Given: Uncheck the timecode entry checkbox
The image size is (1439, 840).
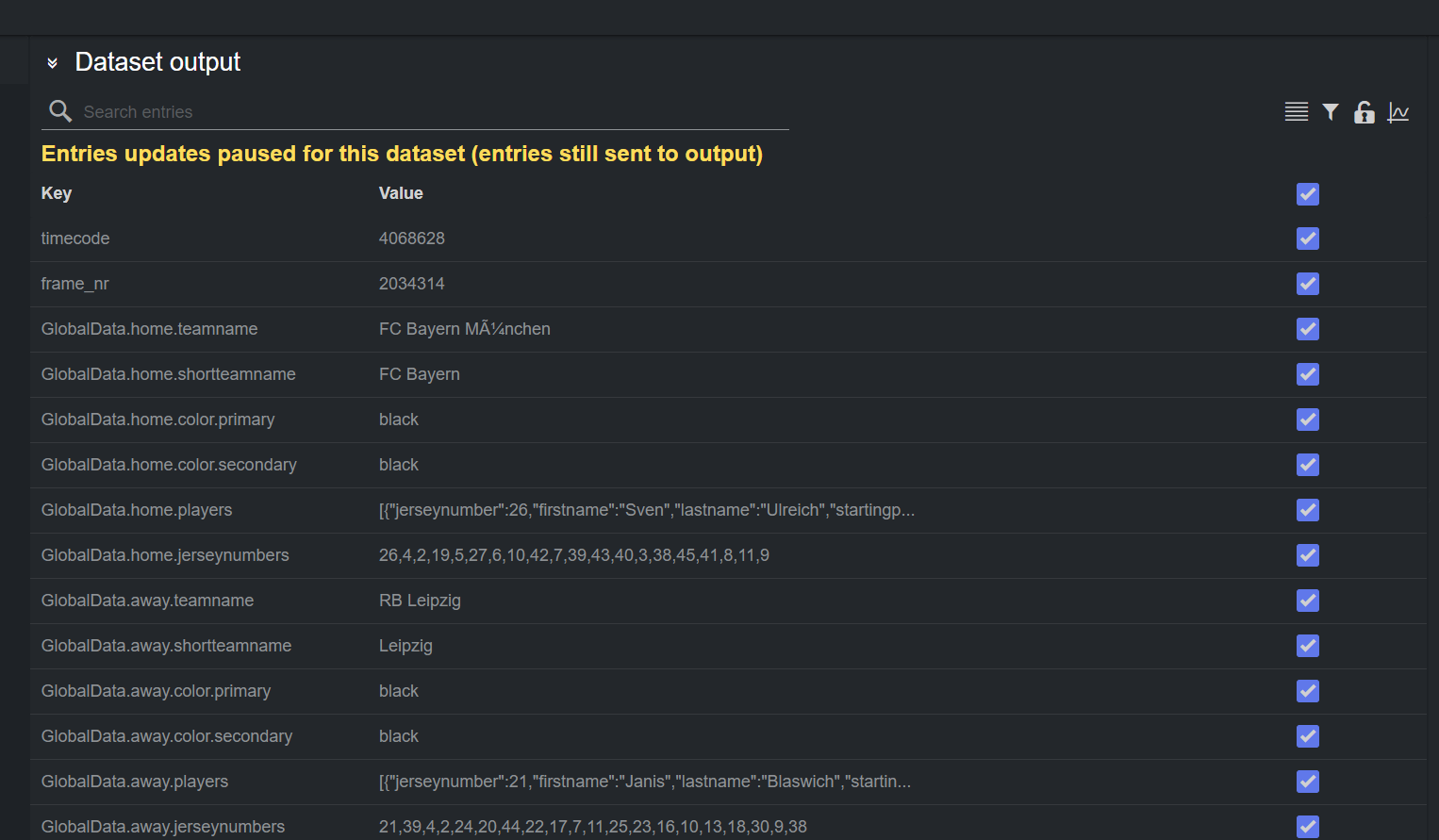Looking at the screenshot, I should point(1308,239).
